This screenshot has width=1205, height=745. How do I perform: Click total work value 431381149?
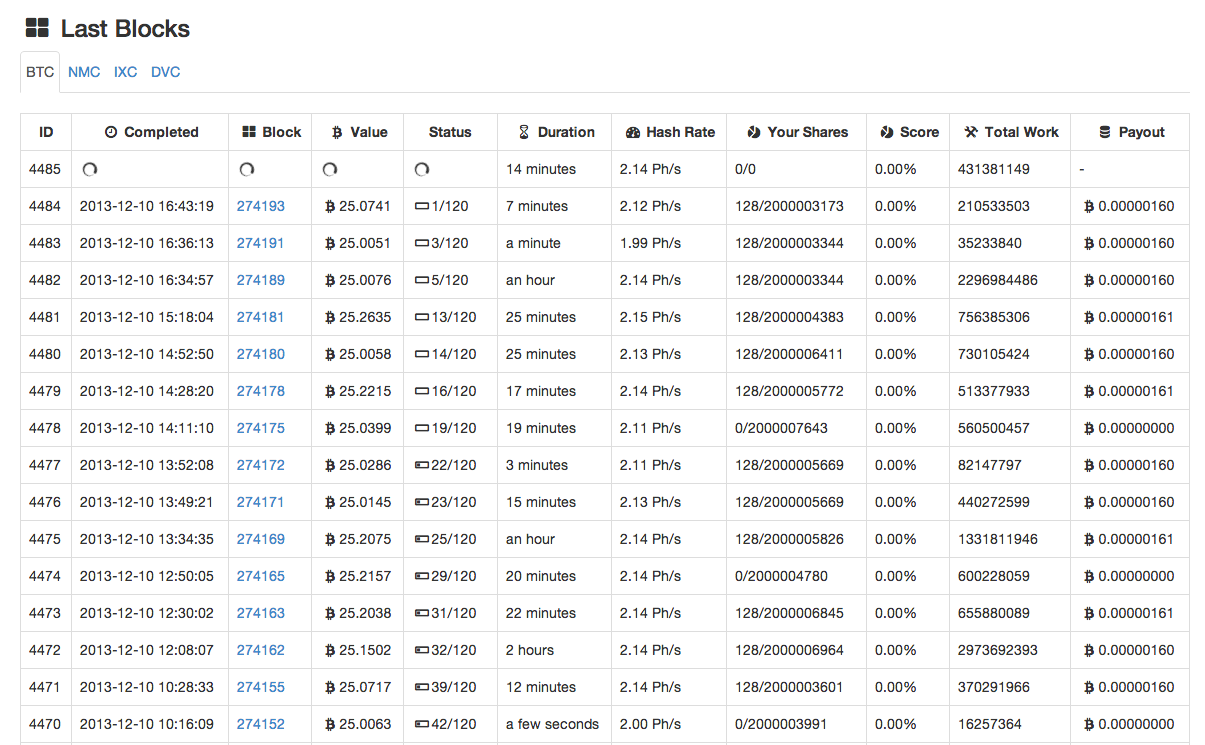tap(994, 169)
